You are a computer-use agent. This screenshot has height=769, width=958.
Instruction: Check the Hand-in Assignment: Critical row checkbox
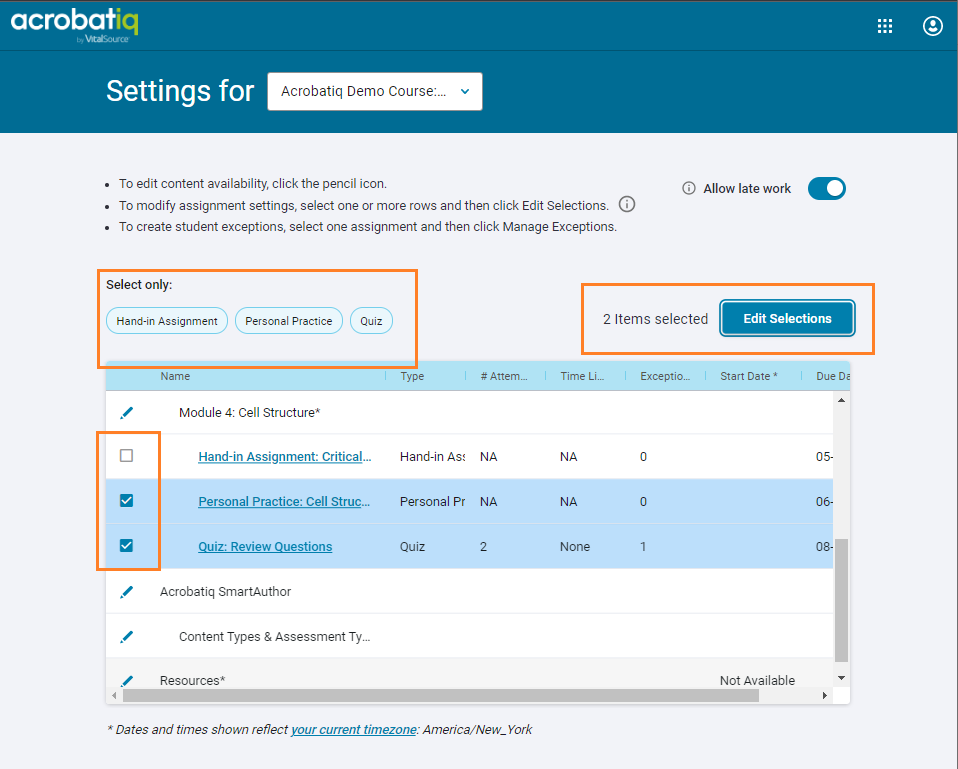tap(126, 456)
